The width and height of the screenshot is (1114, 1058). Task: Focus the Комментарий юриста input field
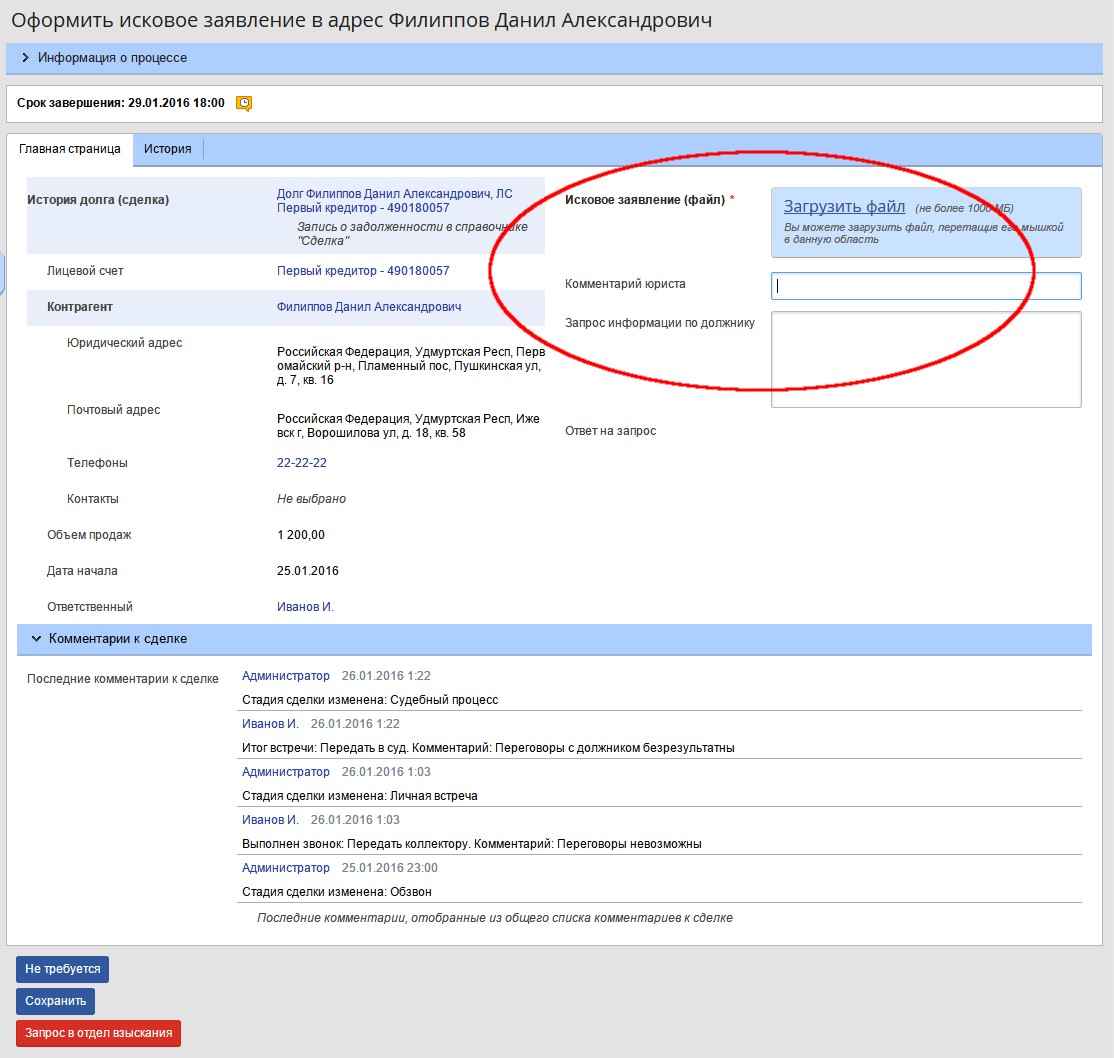(x=925, y=286)
